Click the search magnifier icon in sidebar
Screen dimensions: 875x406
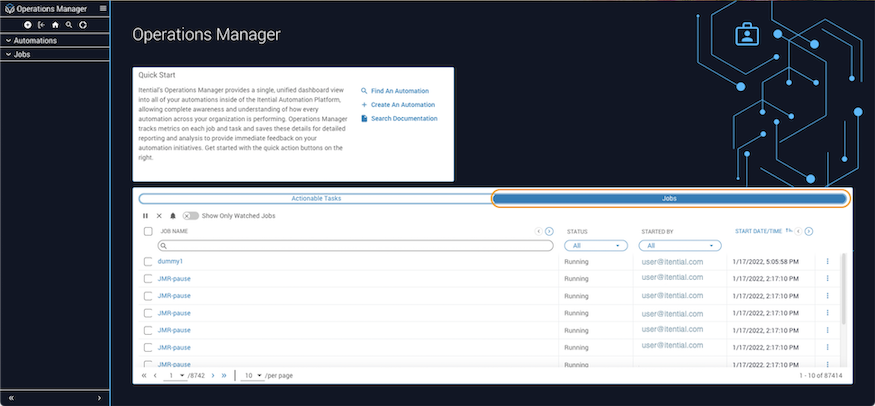tap(68, 24)
